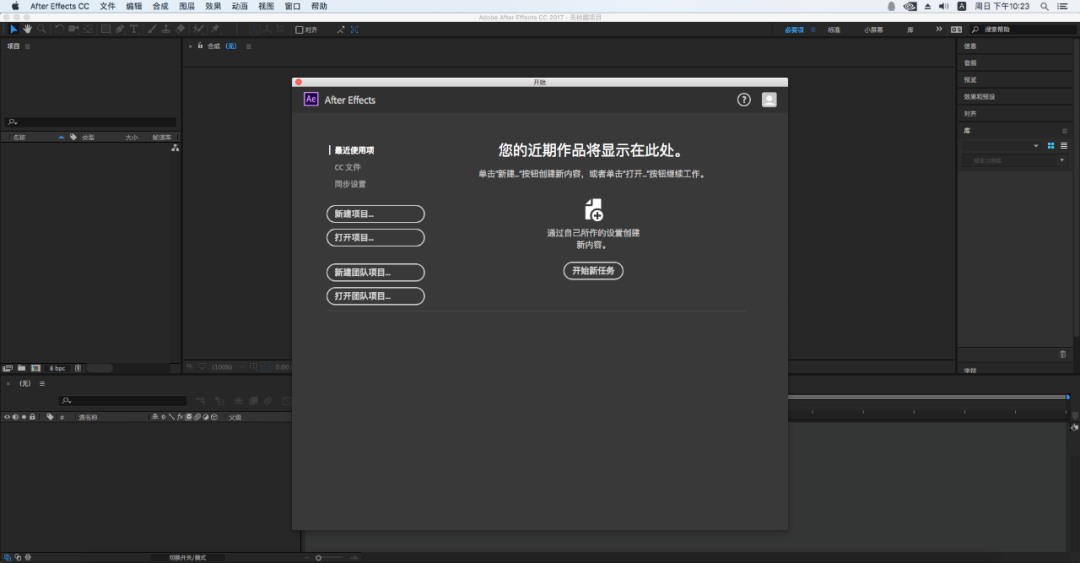The width and height of the screenshot is (1080, 563).
Task: Select the Selection arrow tool
Action: pyautogui.click(x=13, y=29)
